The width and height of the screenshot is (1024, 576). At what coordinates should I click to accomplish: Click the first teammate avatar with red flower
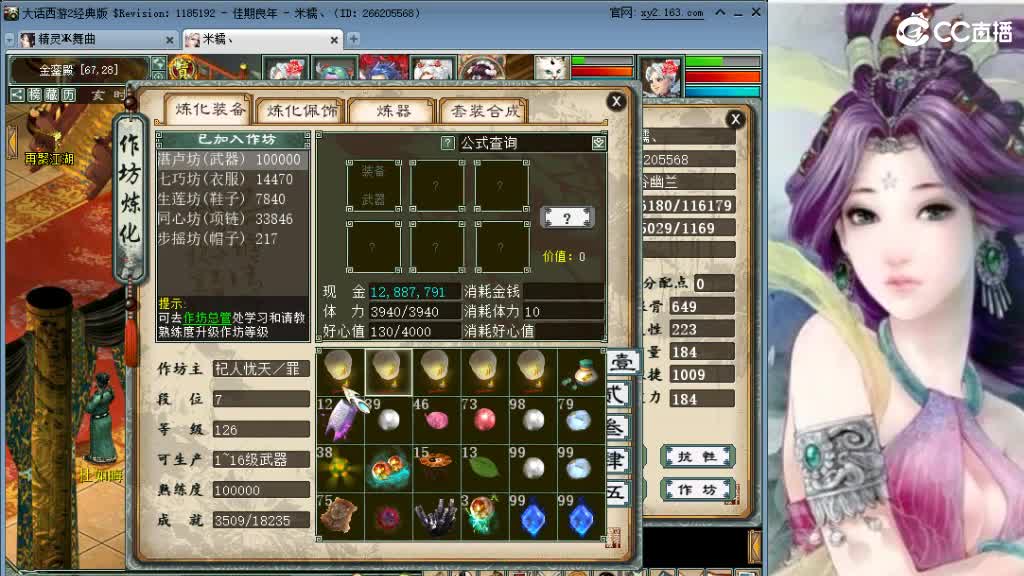[285, 68]
